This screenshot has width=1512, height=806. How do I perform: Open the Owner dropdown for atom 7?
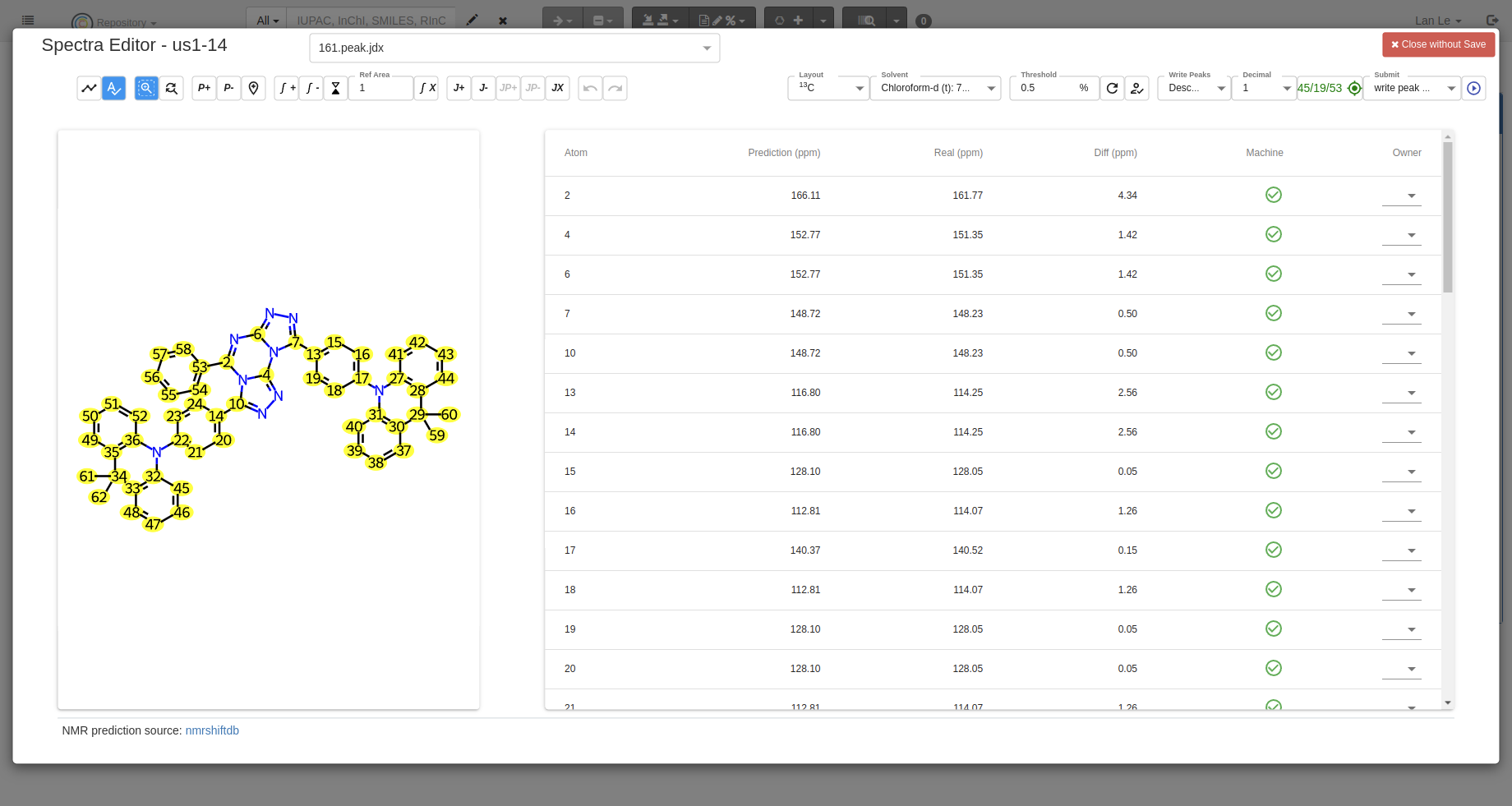tap(1402, 314)
